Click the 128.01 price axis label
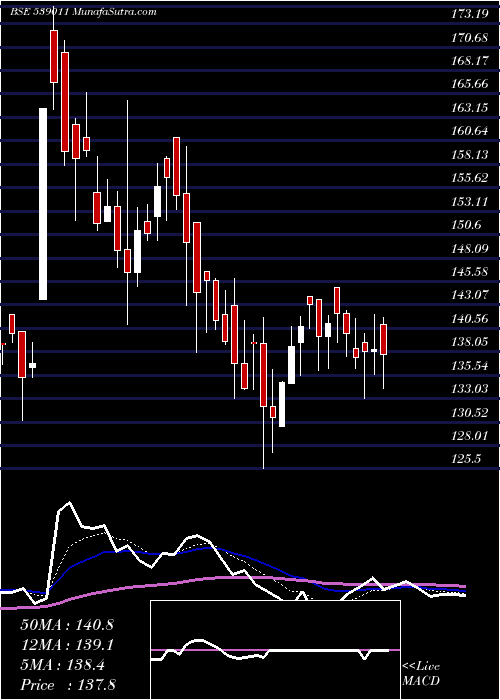The height and width of the screenshot is (700, 500). (470, 436)
